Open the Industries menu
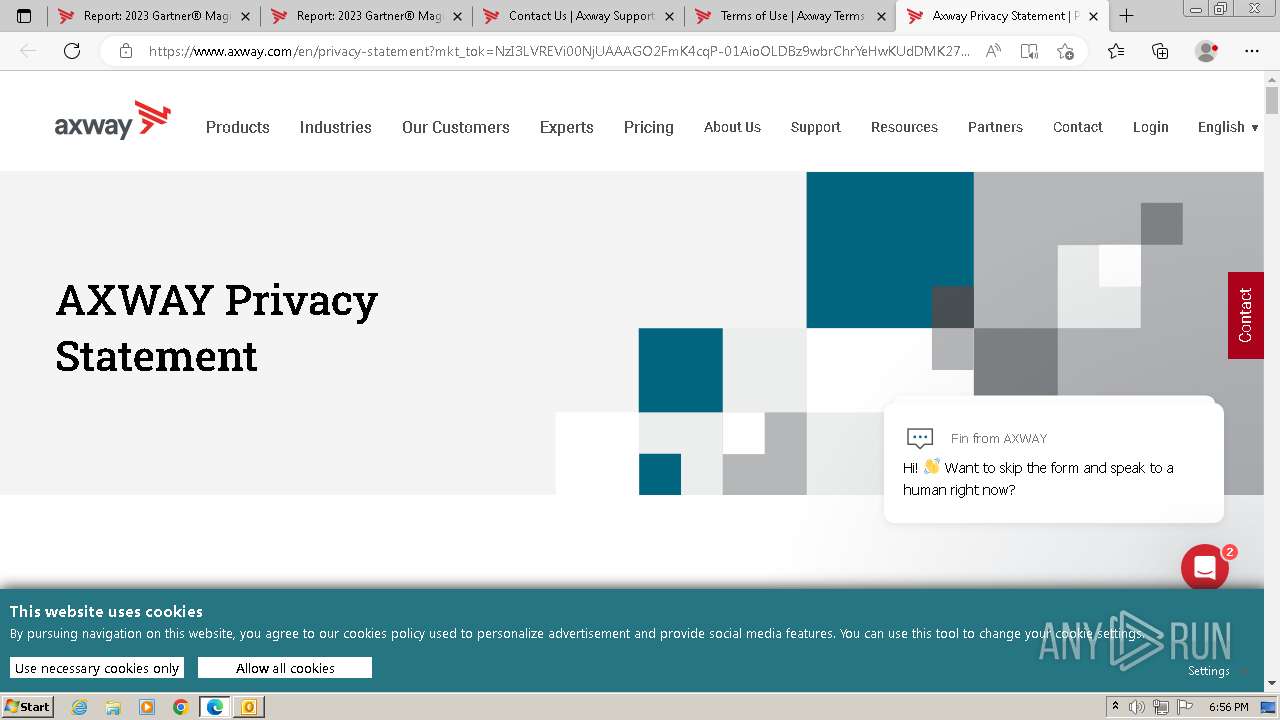1280x720 pixels. (x=336, y=127)
